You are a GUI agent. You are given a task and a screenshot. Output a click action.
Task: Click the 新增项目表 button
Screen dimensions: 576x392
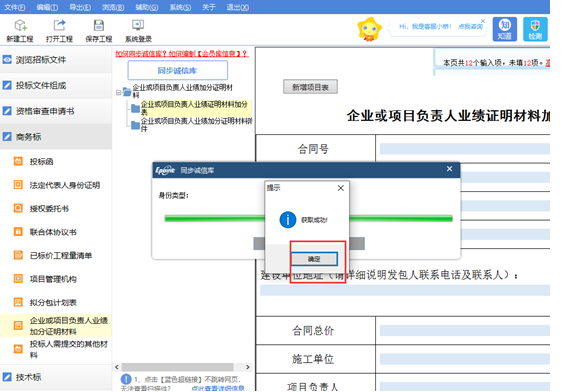310,87
